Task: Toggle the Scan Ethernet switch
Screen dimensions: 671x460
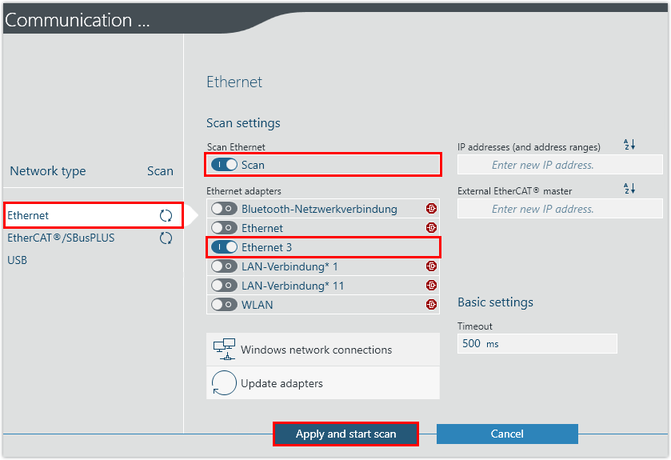Action: pyautogui.click(x=224, y=164)
